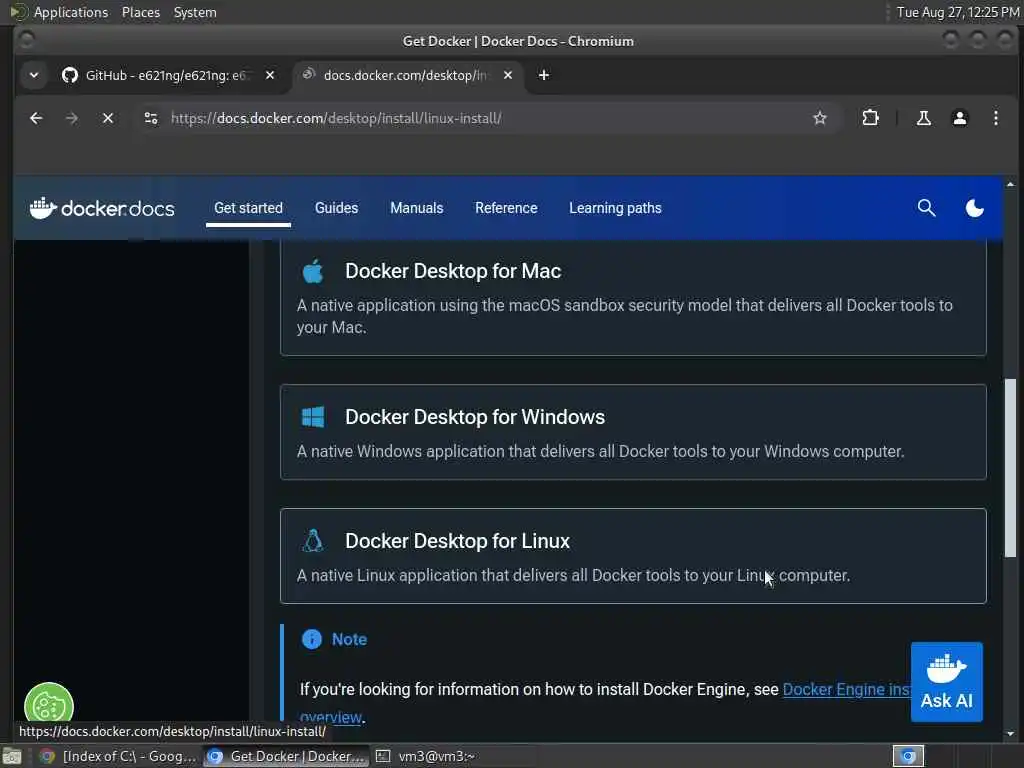Click the show desktop icon in taskbar
This screenshot has height=768, width=1024.
pos(12,756)
